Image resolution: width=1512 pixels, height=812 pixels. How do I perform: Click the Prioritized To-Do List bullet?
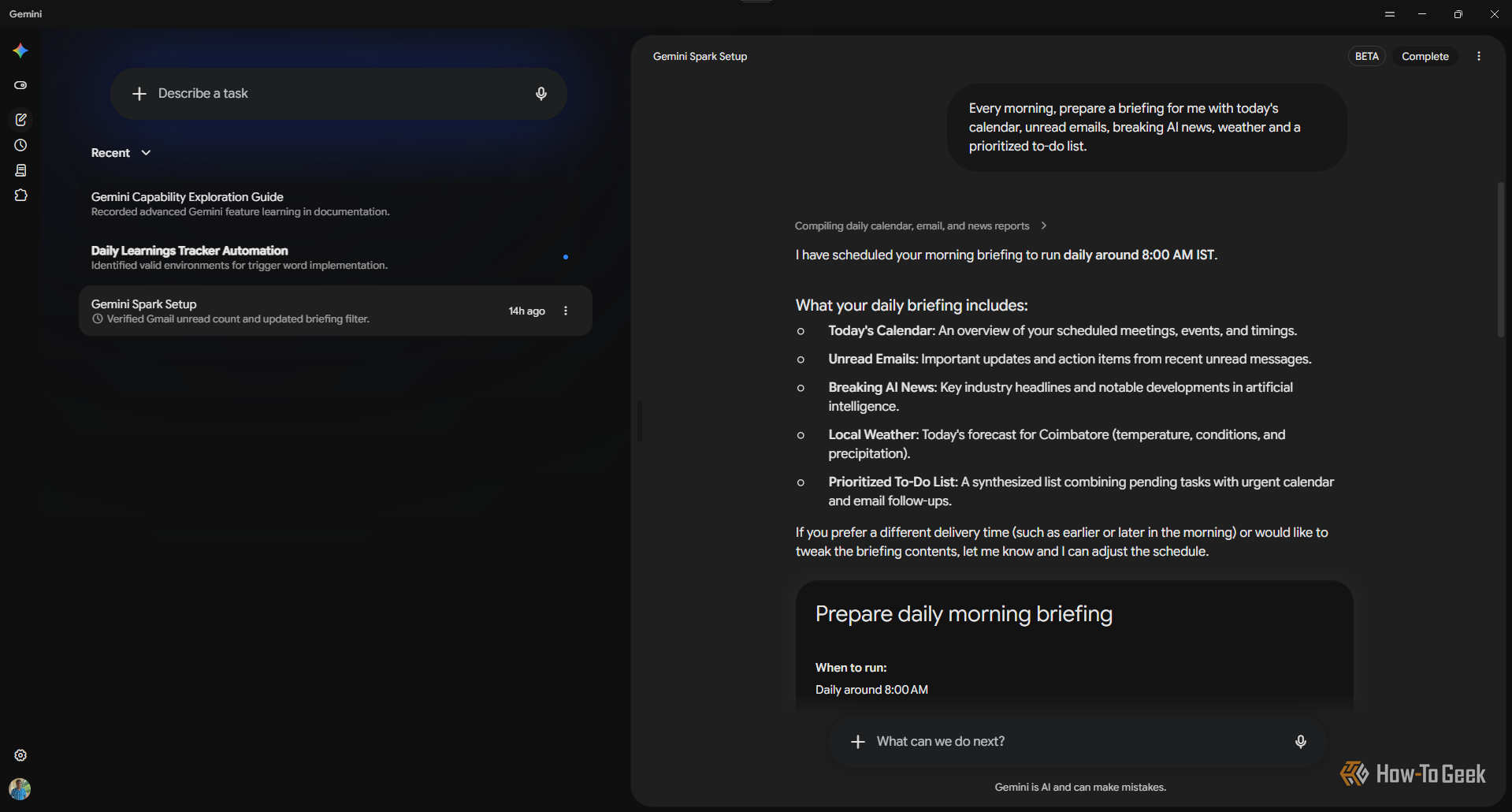tap(1081, 492)
